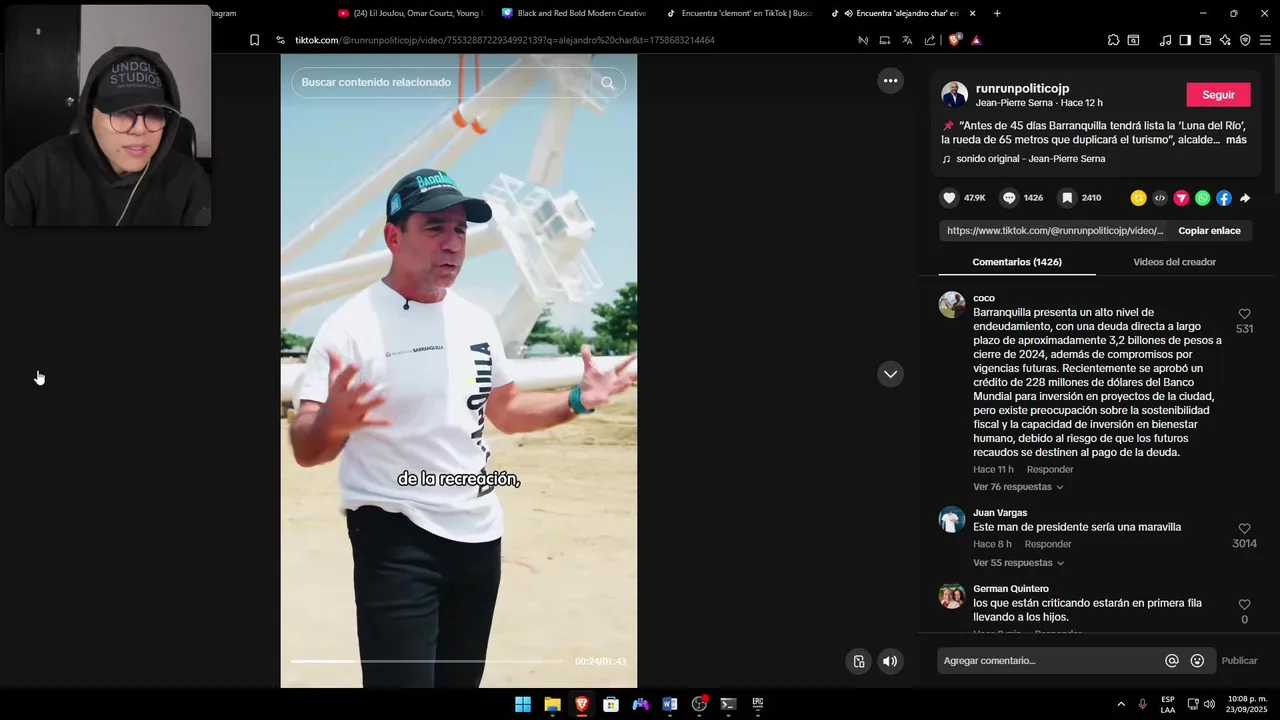1280x720 pixels.
Task: Switch to the Videos del creador tab
Action: [x=1174, y=262]
